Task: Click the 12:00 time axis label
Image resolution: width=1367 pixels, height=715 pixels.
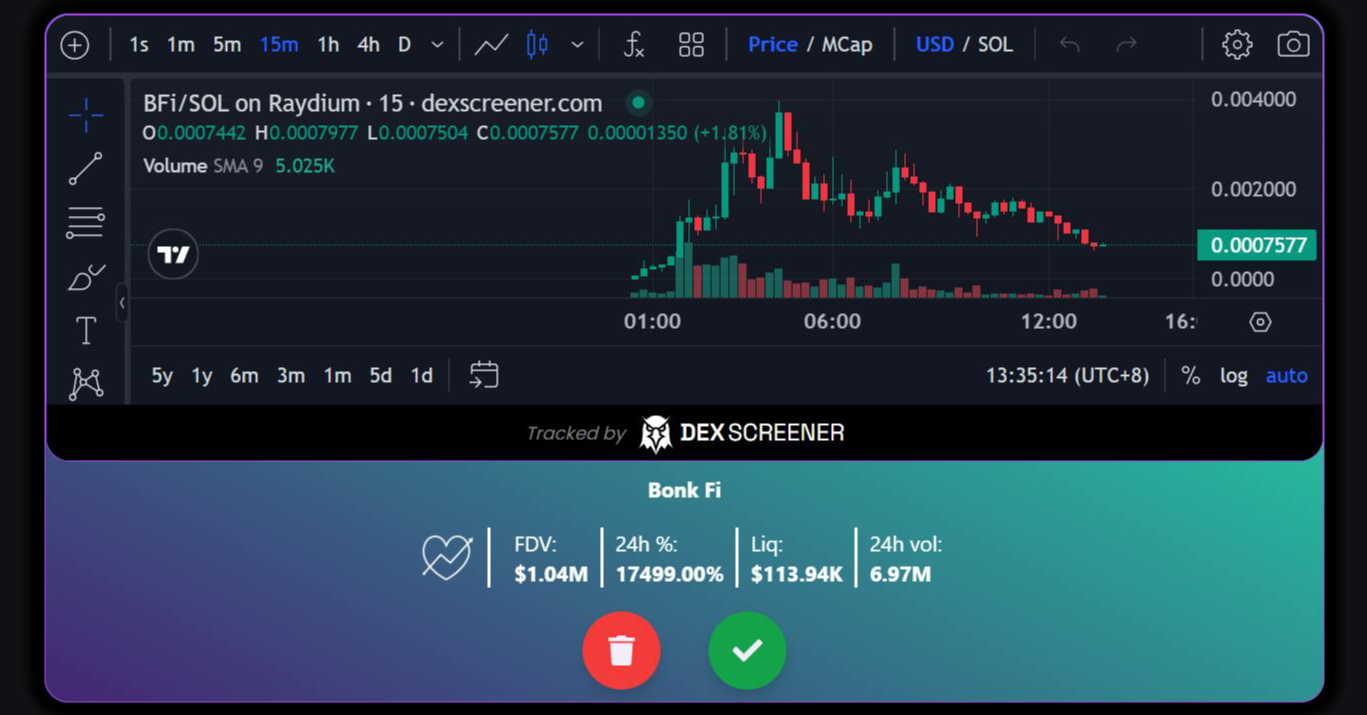Action: [1049, 322]
